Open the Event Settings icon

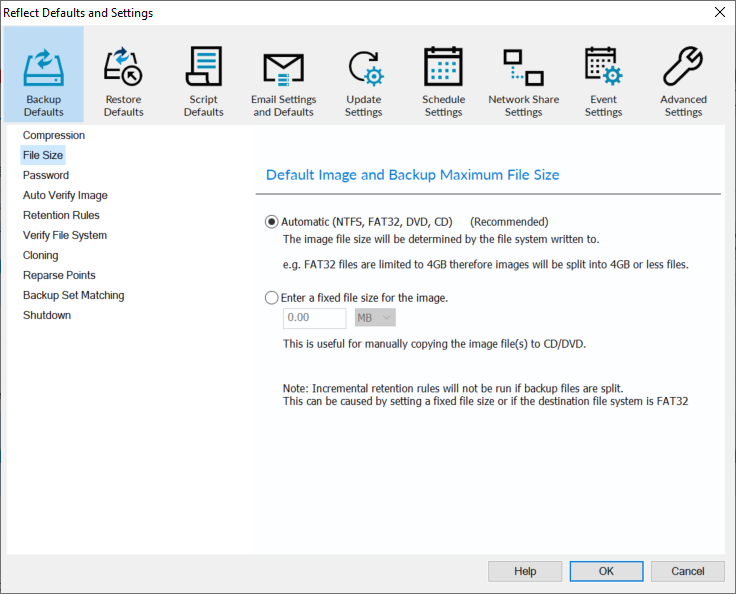tap(603, 68)
